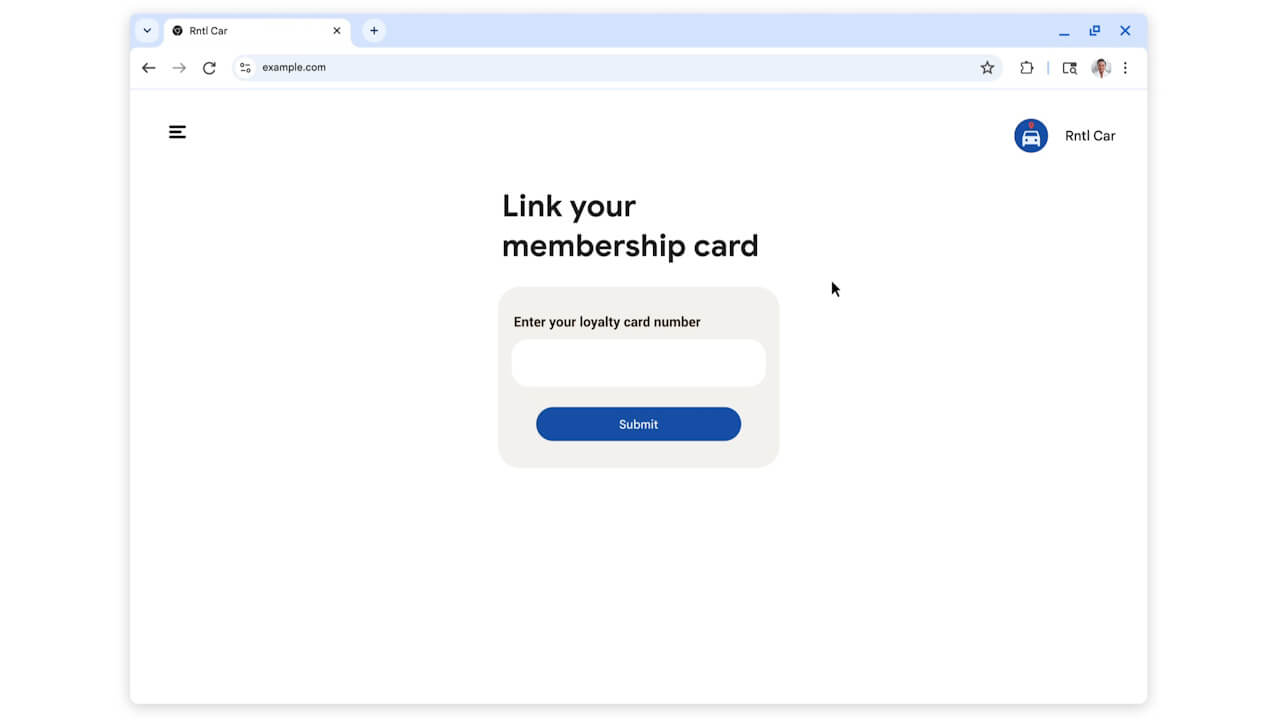Viewport: 1280px width, 720px height.
Task: Open the Extensions puzzle icon
Action: coord(1026,68)
